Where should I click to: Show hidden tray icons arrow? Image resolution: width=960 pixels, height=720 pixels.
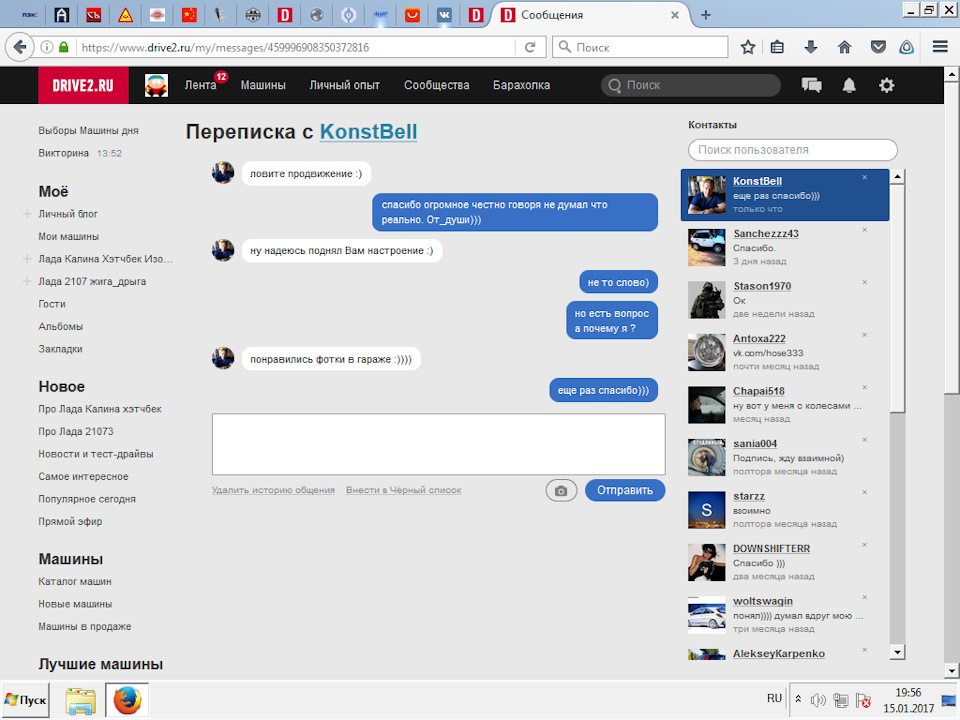pos(798,699)
